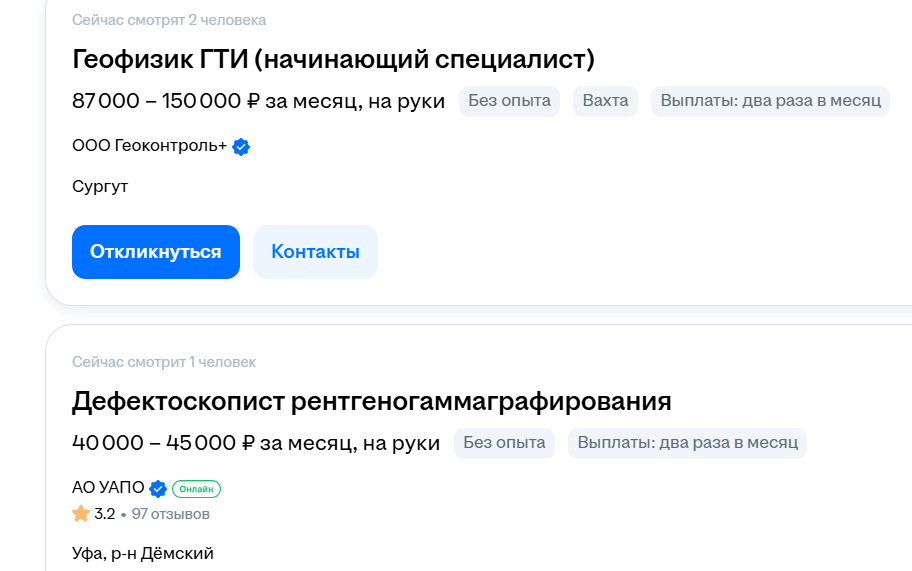The width and height of the screenshot is (912, 571).
Task: Click the orange rating star icon
Action: click(81, 513)
